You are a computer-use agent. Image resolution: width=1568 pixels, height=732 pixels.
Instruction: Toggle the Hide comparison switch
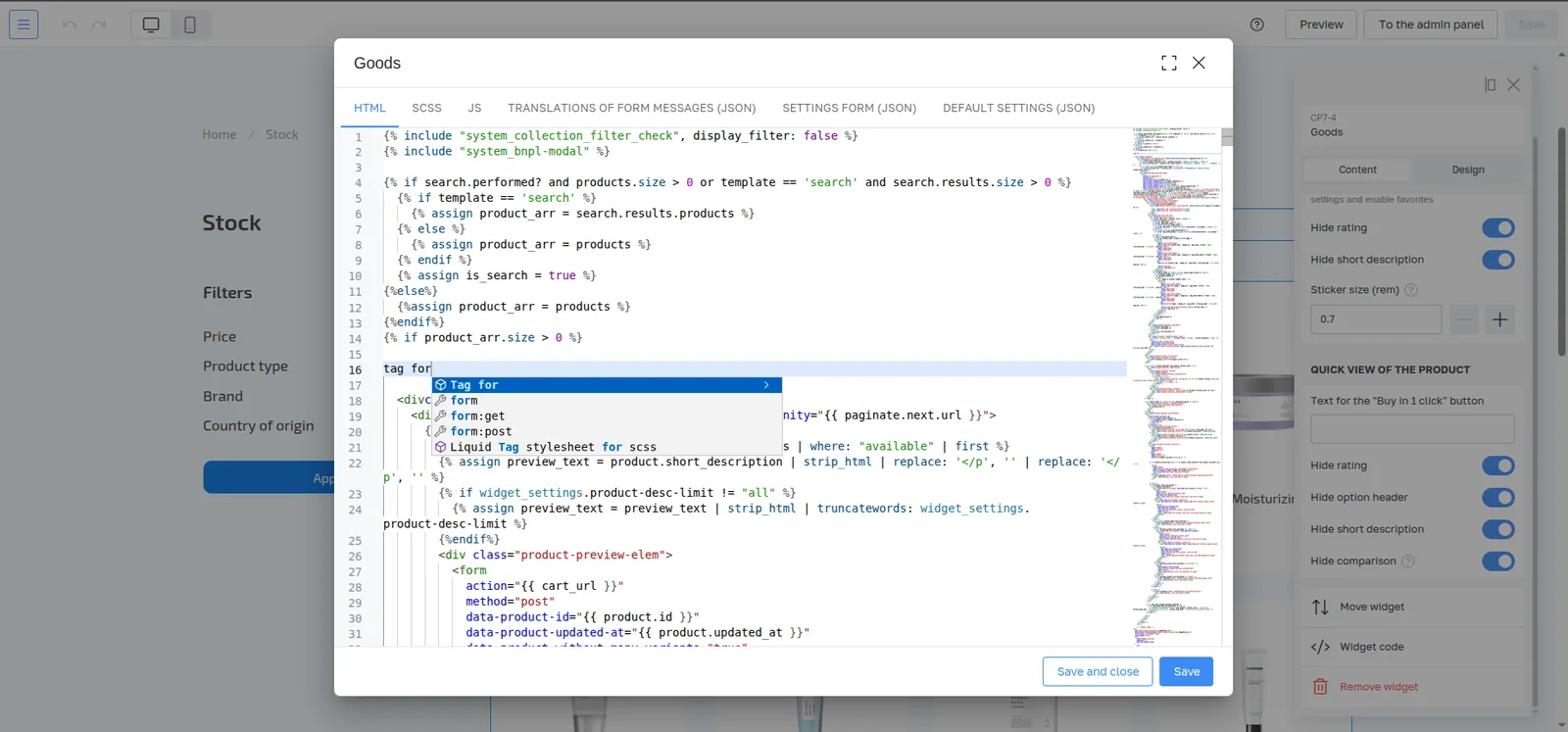[x=1498, y=561]
